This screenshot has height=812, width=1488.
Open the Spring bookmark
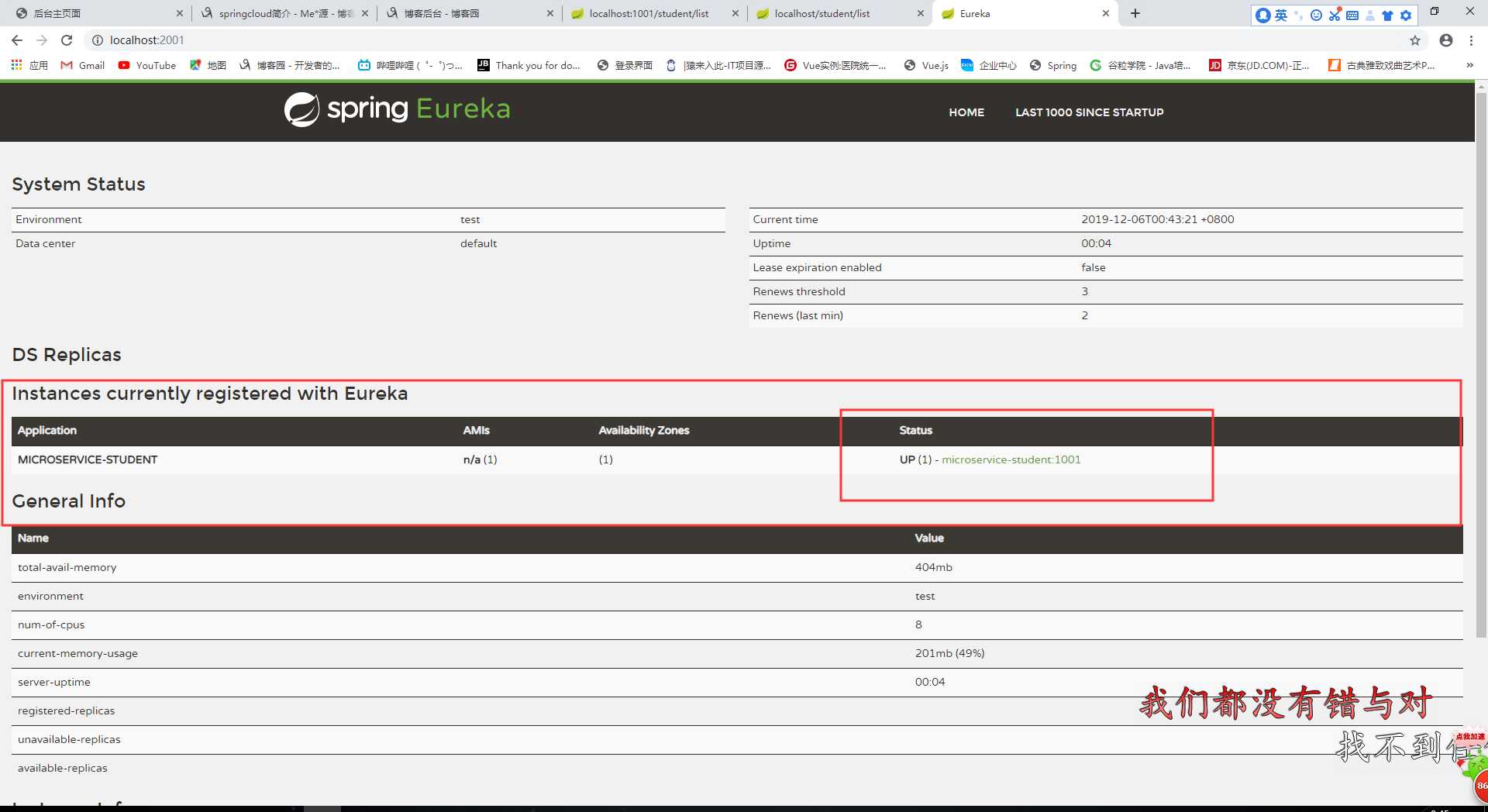[x=1053, y=66]
